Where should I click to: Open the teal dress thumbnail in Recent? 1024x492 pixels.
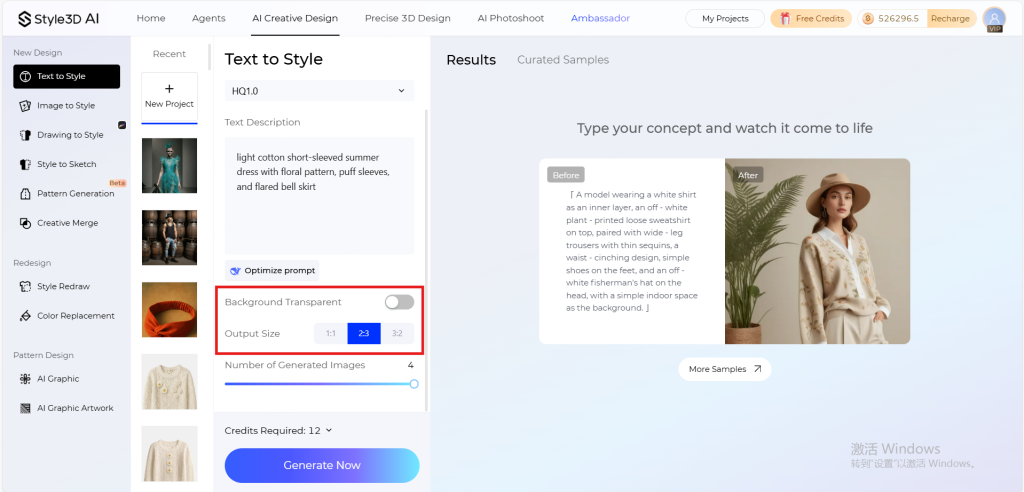(169, 165)
